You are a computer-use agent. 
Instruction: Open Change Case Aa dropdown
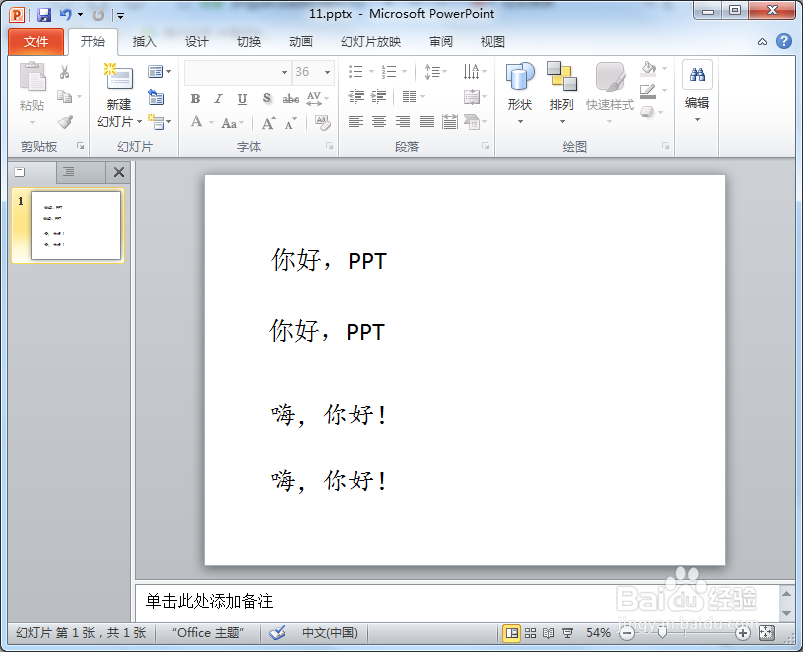pos(233,123)
